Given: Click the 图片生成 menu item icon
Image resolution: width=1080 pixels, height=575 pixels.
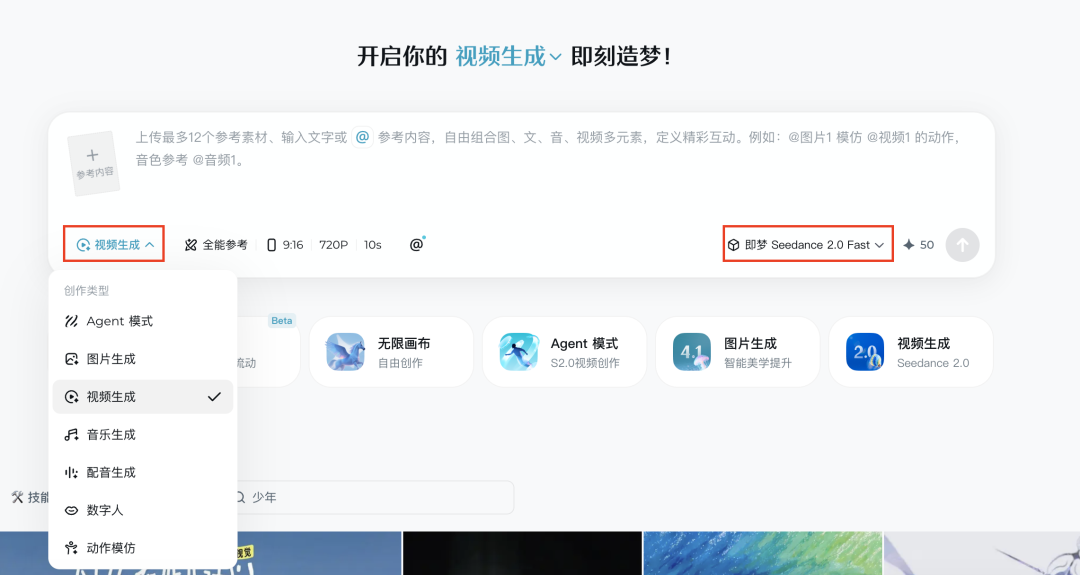Looking at the screenshot, I should click(71, 359).
